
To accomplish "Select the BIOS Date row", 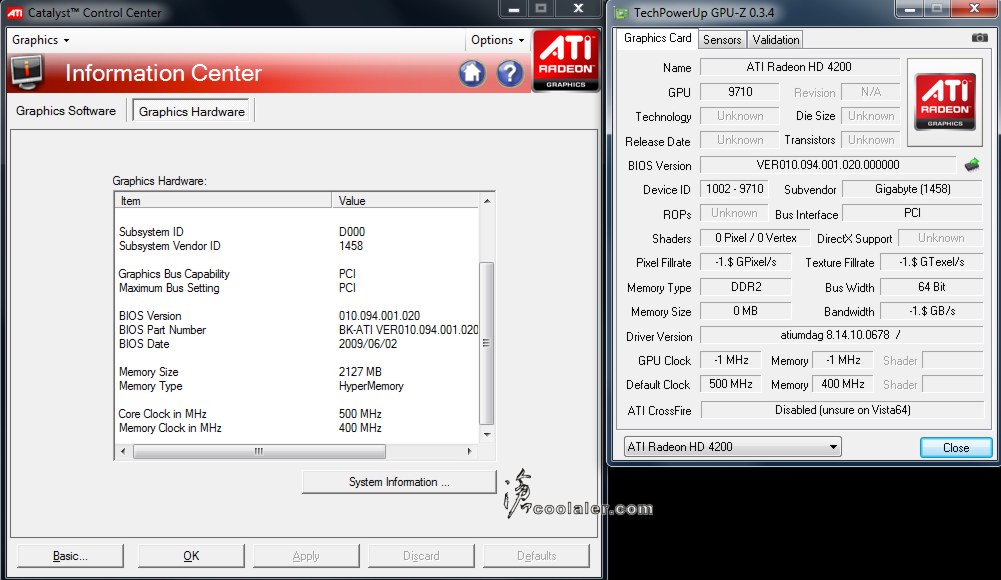I will pyautogui.click(x=297, y=344).
